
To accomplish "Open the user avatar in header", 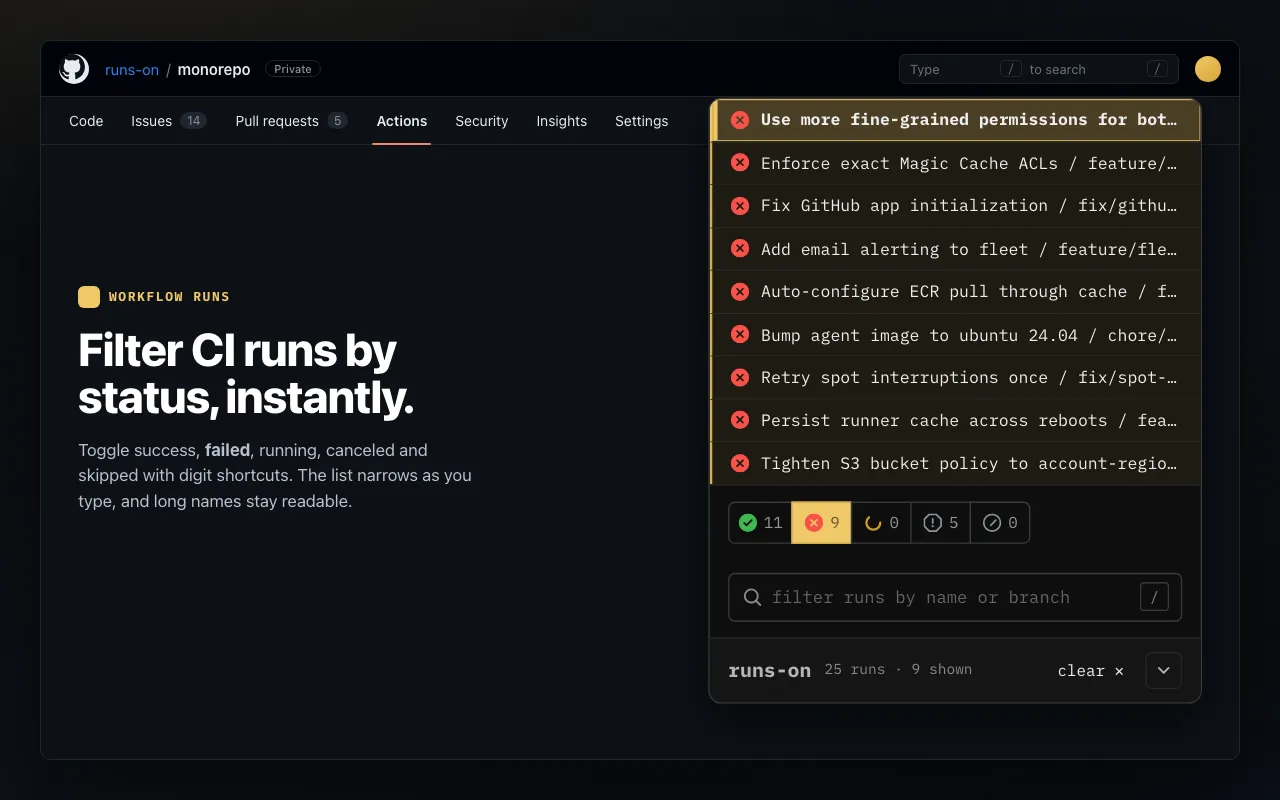I will pos(1208,69).
